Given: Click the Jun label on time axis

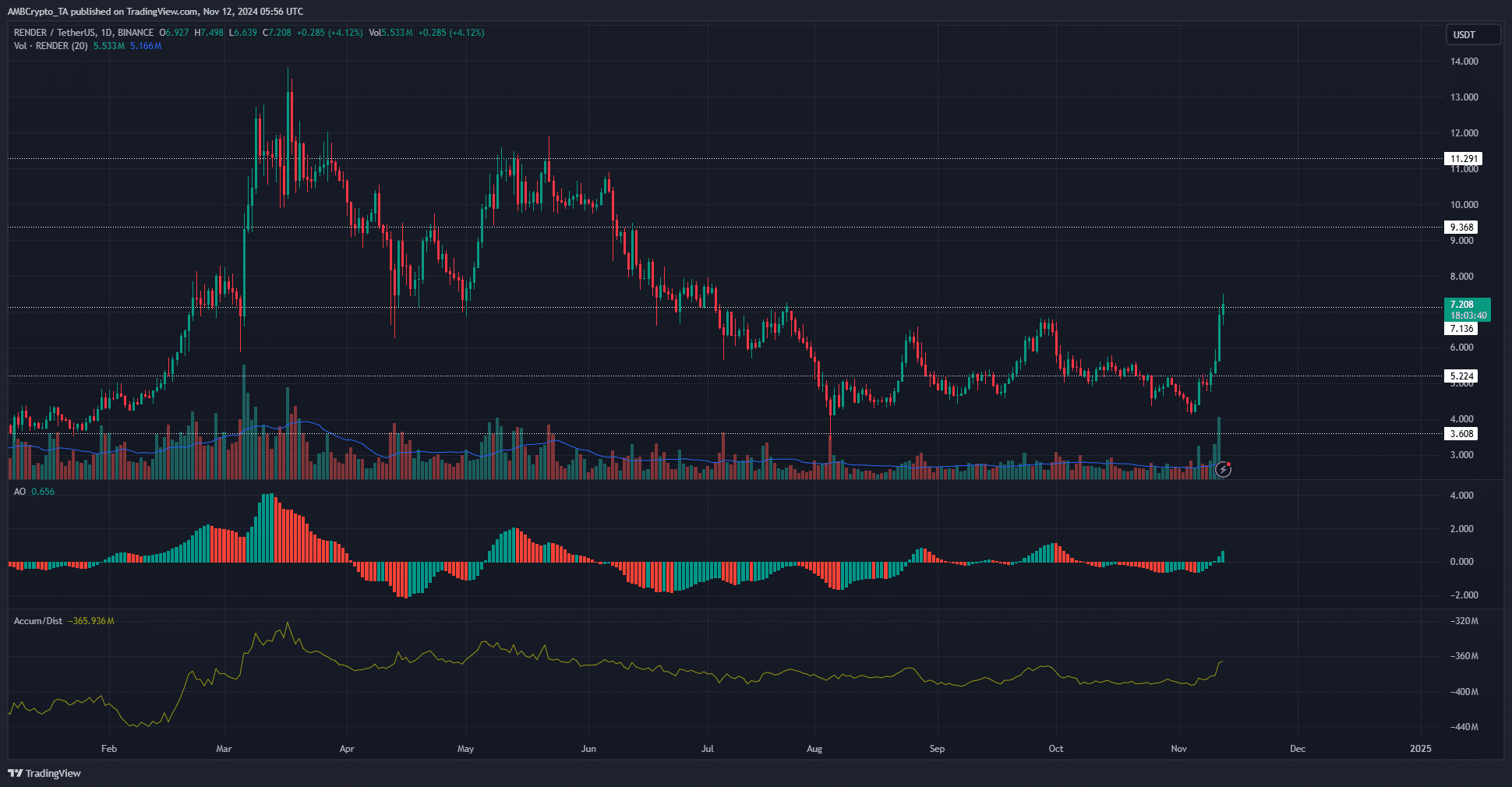Looking at the screenshot, I should click(x=588, y=749).
